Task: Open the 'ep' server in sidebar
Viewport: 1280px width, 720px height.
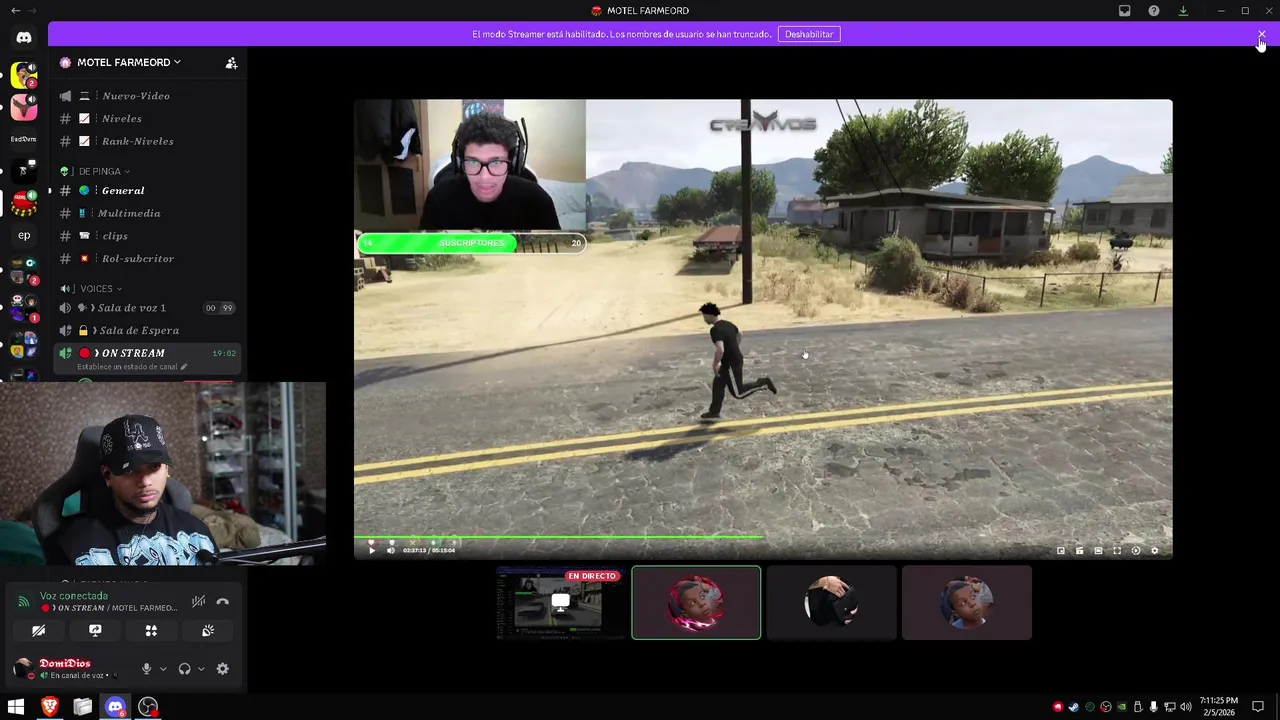Action: tap(24, 236)
